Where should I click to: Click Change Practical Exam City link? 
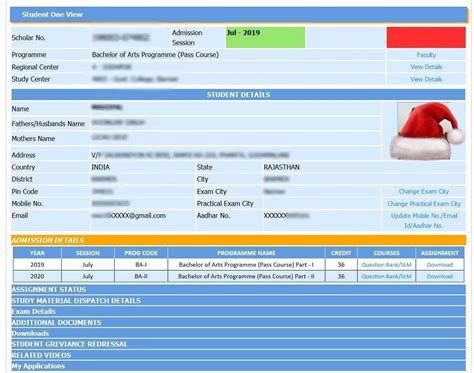424,204
